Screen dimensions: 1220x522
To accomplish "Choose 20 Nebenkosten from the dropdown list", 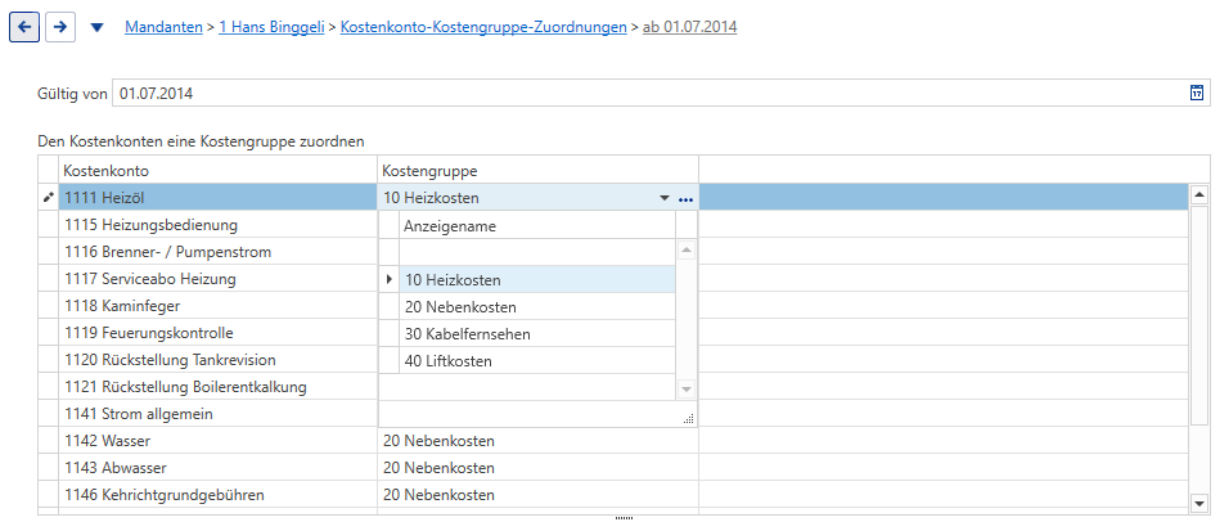I will pyautogui.click(x=537, y=306).
